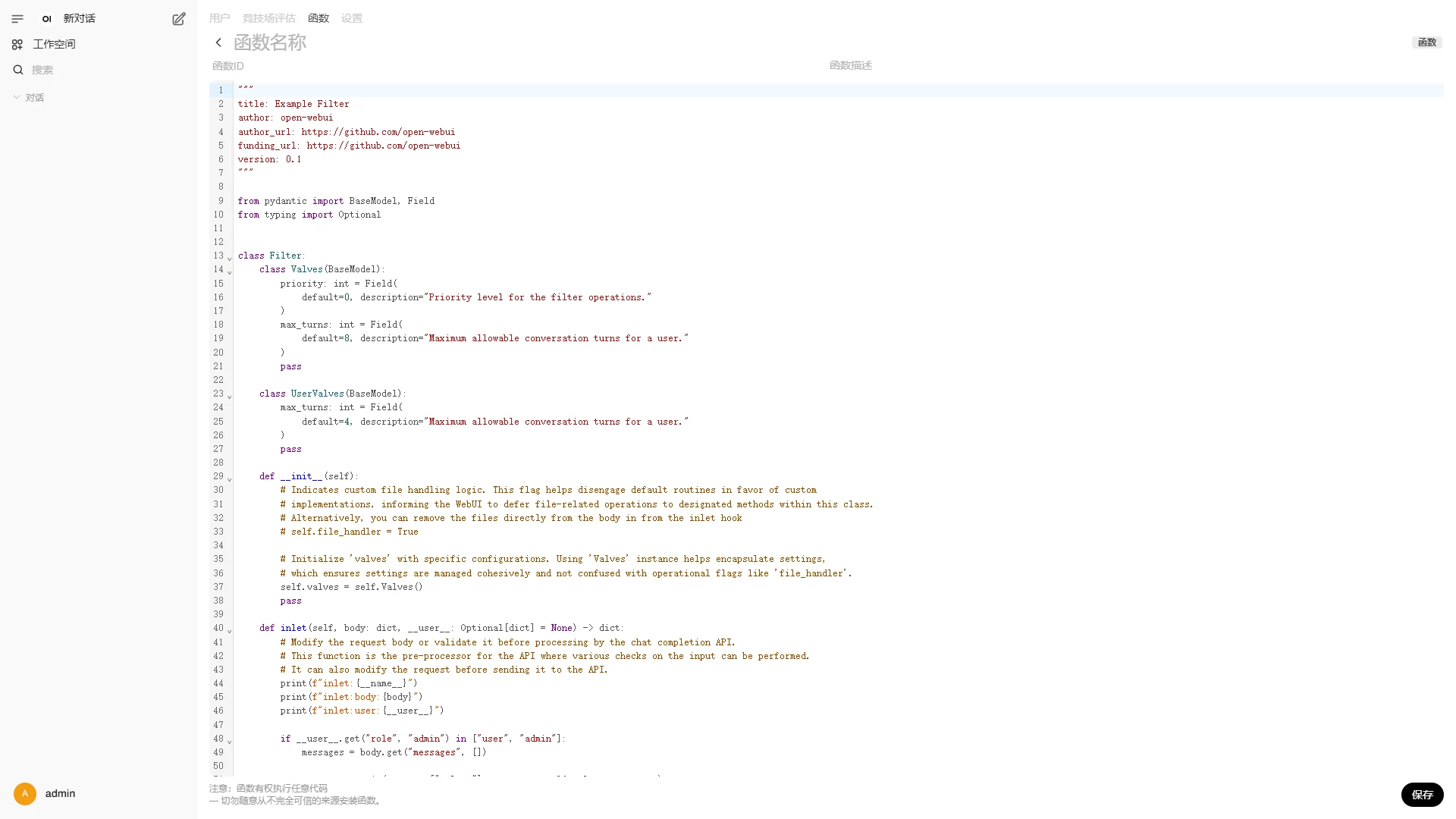The width and height of the screenshot is (1456, 819).
Task: Open a new chat with the pencil icon
Action: pos(179,18)
